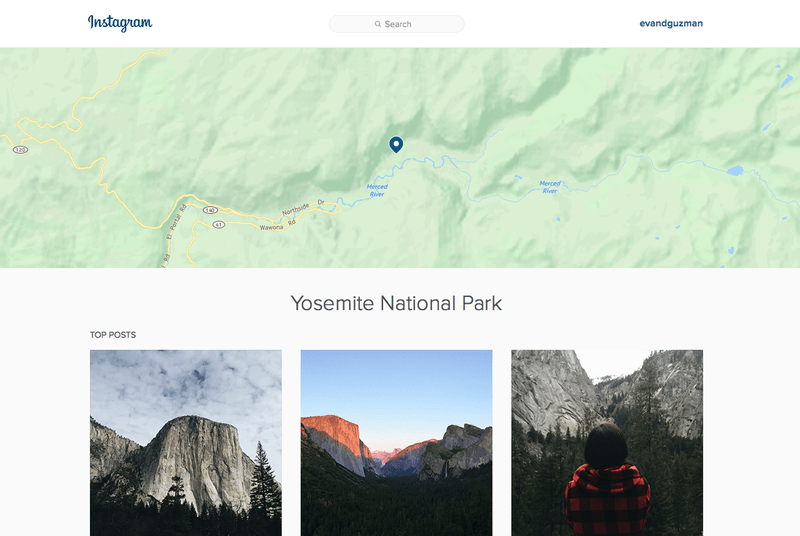This screenshot has height=536, width=800.
Task: Open the El Capitan cloudy sky photo
Action: pyautogui.click(x=186, y=442)
